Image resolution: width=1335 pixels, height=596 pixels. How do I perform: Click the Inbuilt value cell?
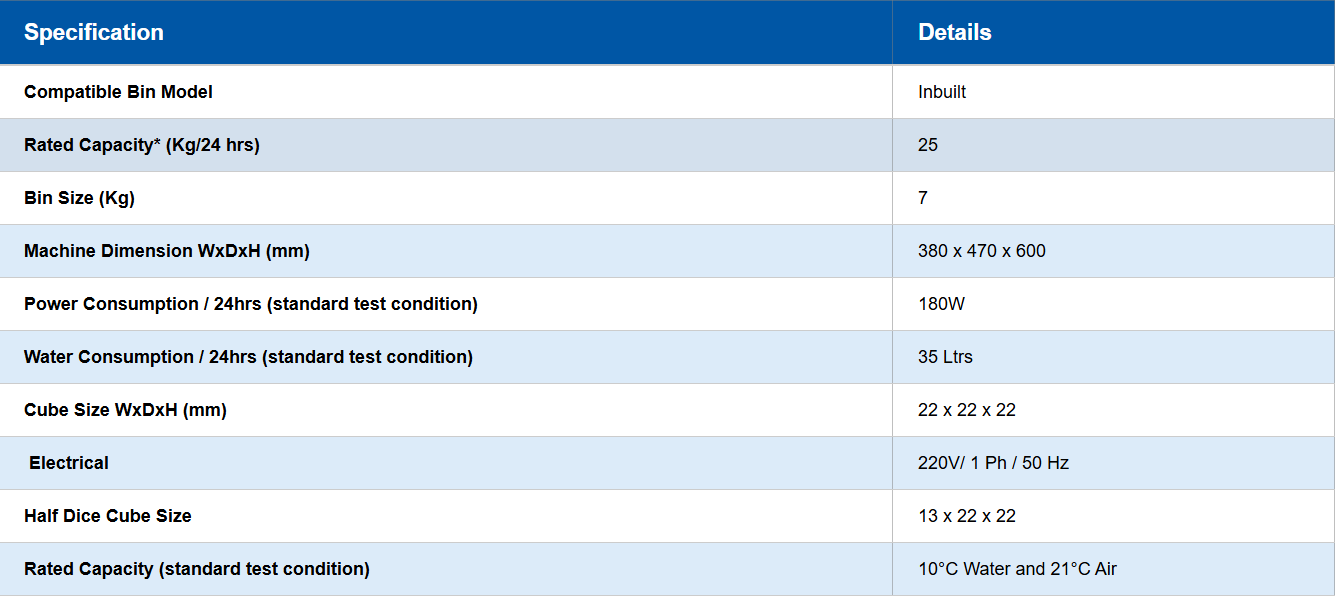[x=942, y=92]
